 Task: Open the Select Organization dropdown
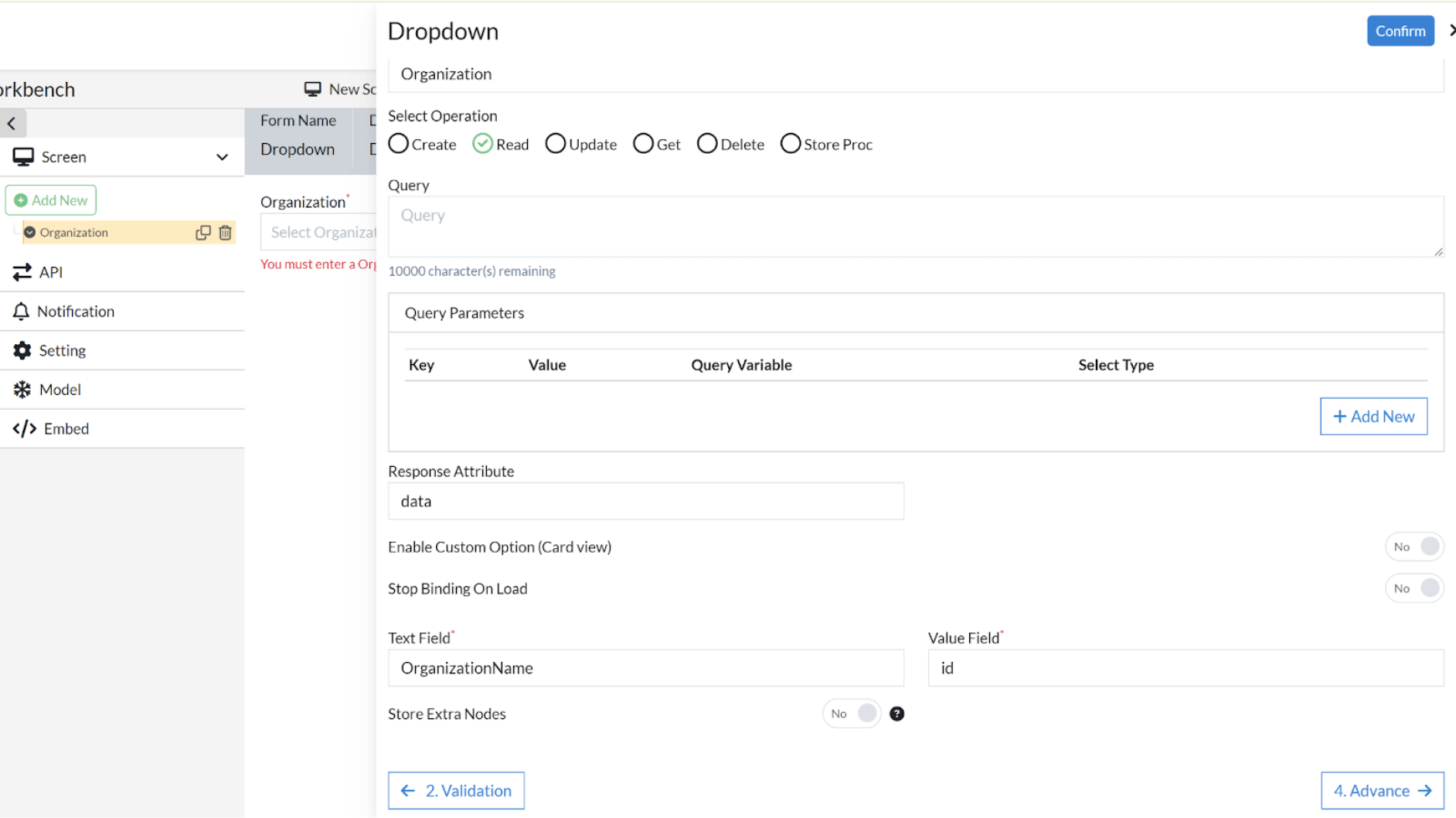point(325,232)
